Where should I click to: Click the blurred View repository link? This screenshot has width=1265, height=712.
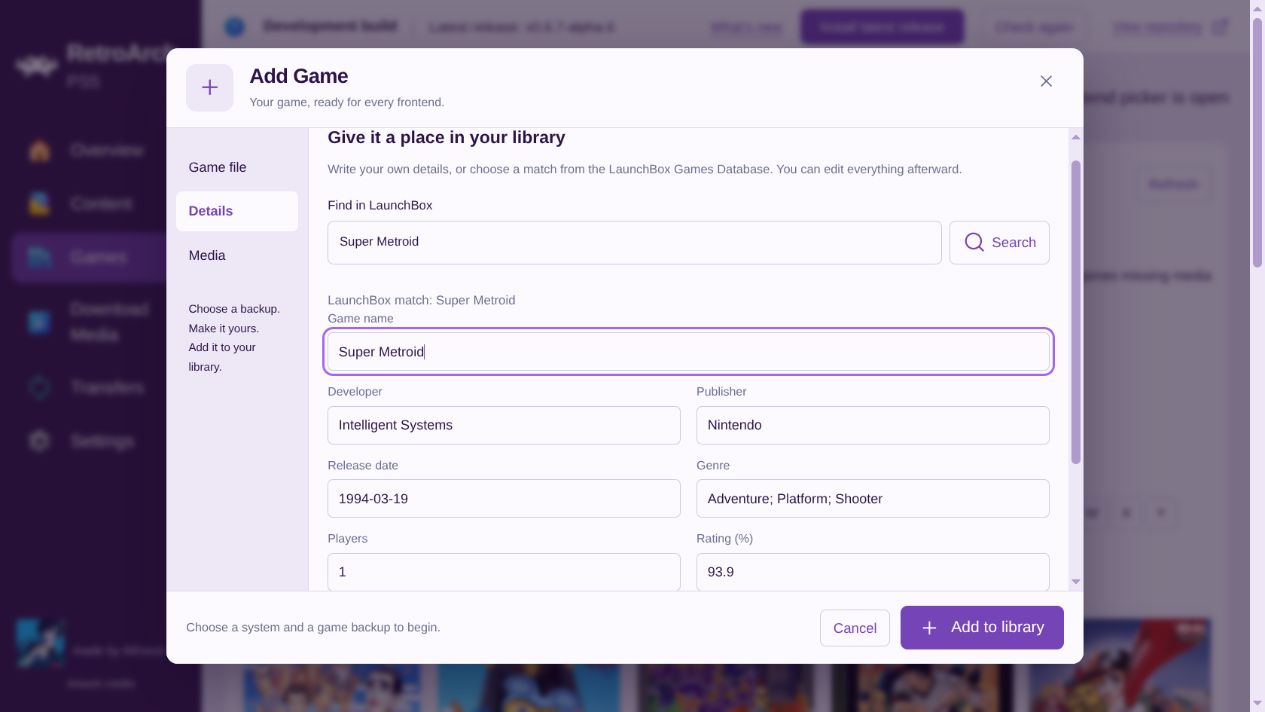point(1170,27)
